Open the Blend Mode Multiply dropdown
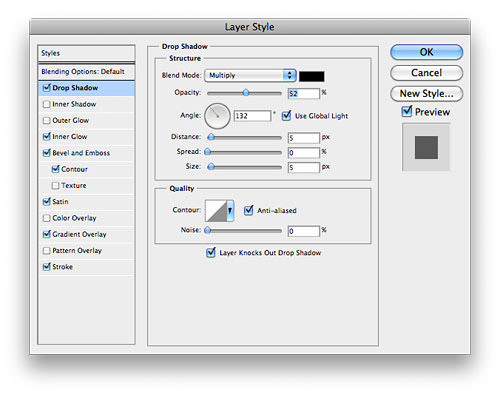The width and height of the screenshot is (500, 395). pos(250,75)
